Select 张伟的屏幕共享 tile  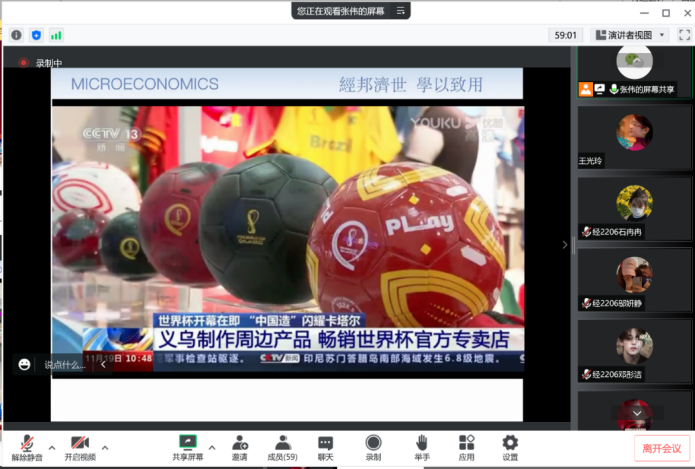pos(634,72)
